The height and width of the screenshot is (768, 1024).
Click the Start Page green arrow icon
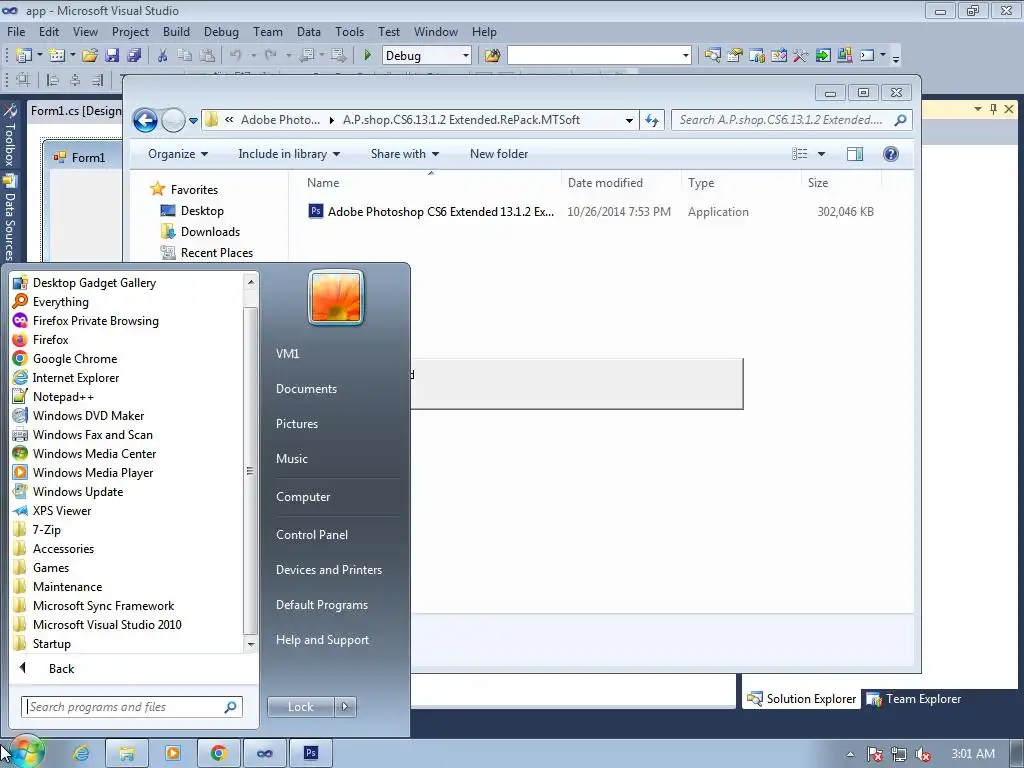[x=823, y=56]
